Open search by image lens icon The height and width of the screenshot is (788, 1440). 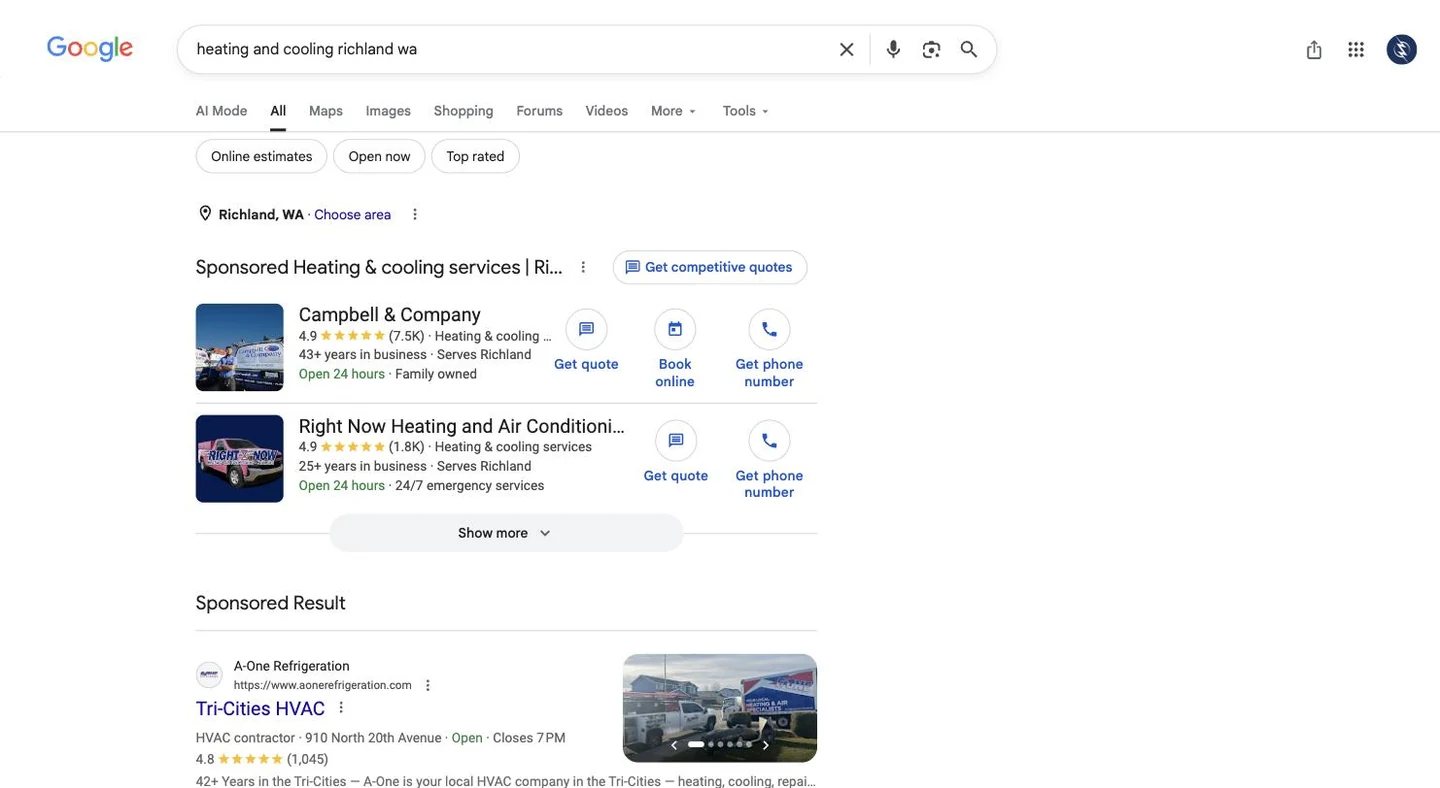tap(931, 49)
